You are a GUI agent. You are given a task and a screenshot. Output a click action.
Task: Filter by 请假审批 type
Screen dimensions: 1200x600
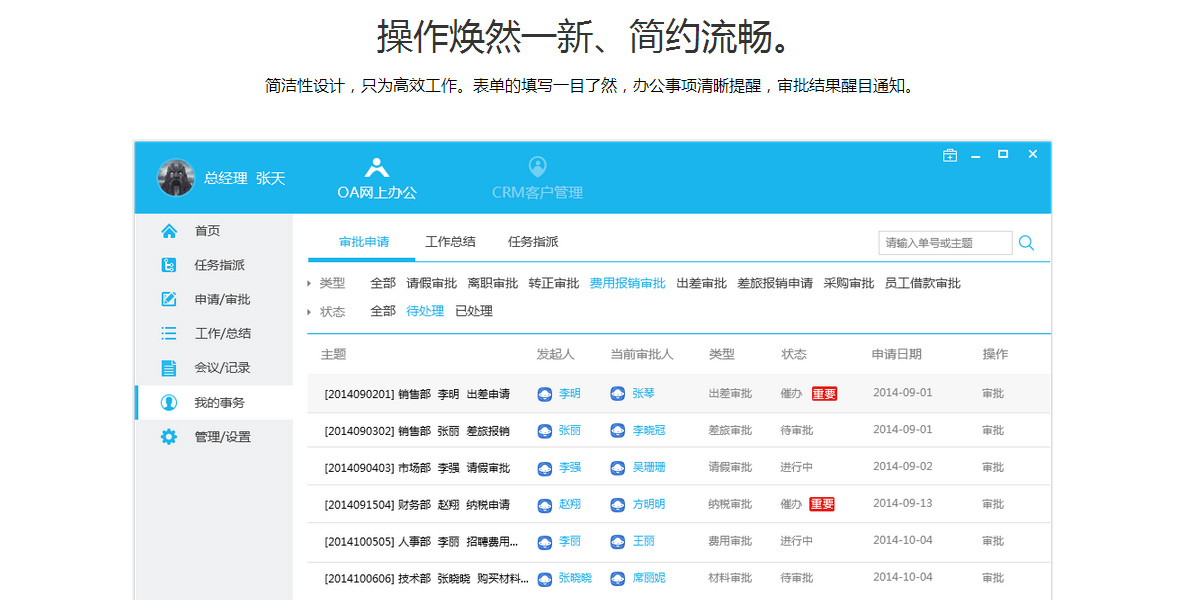tap(431, 284)
